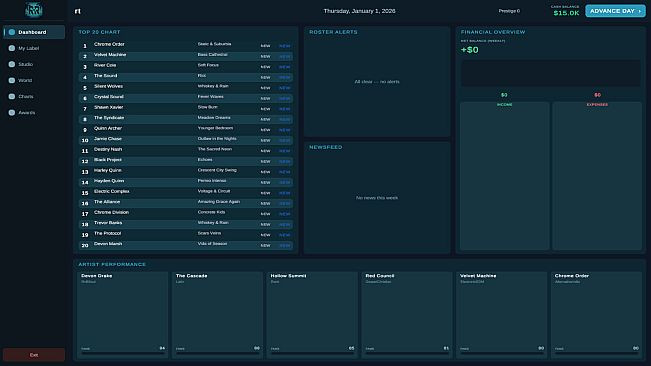The image size is (651, 366).
Task: Click the Net Balance +$0 value
Action: click(x=470, y=50)
